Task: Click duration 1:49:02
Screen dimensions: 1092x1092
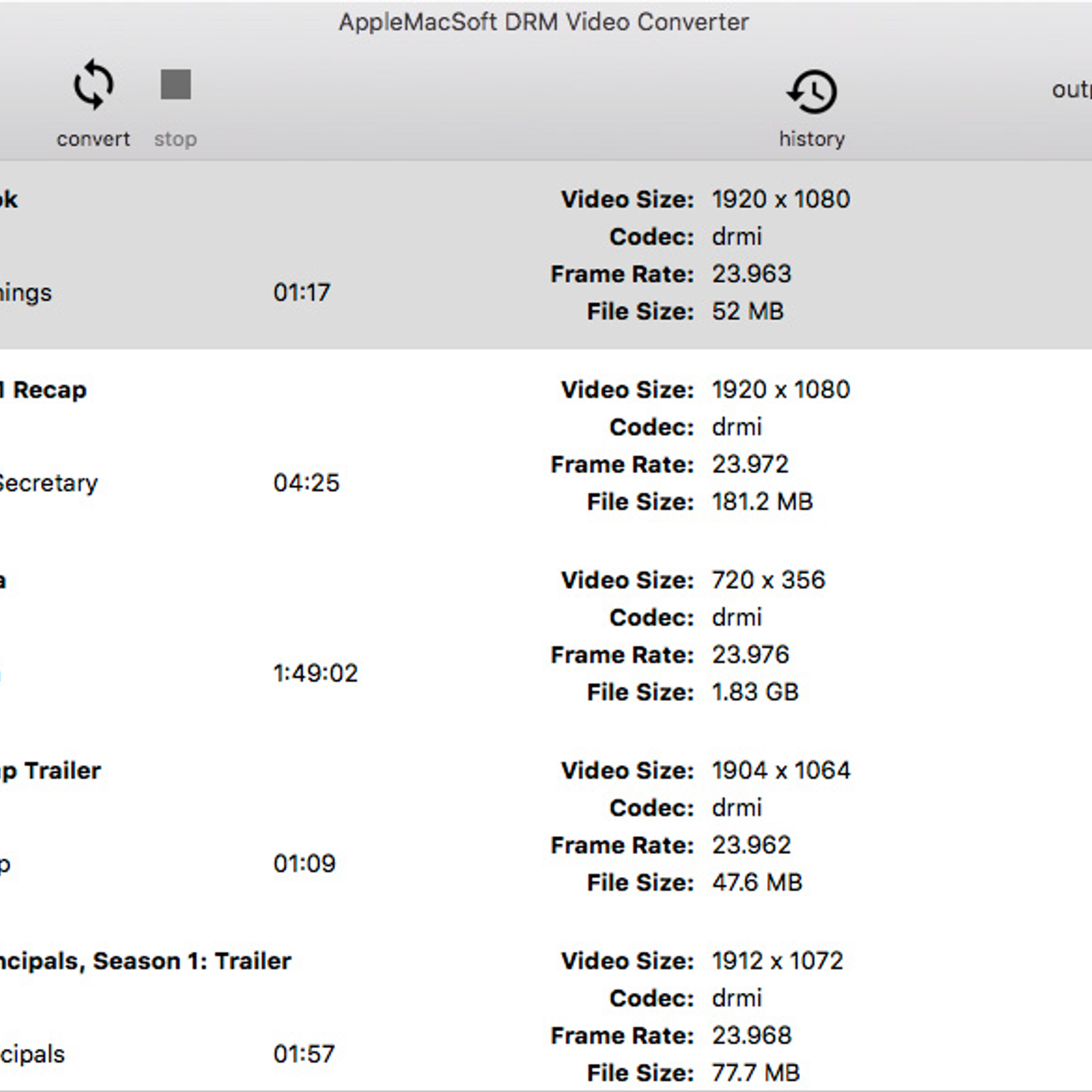Action: point(315,674)
